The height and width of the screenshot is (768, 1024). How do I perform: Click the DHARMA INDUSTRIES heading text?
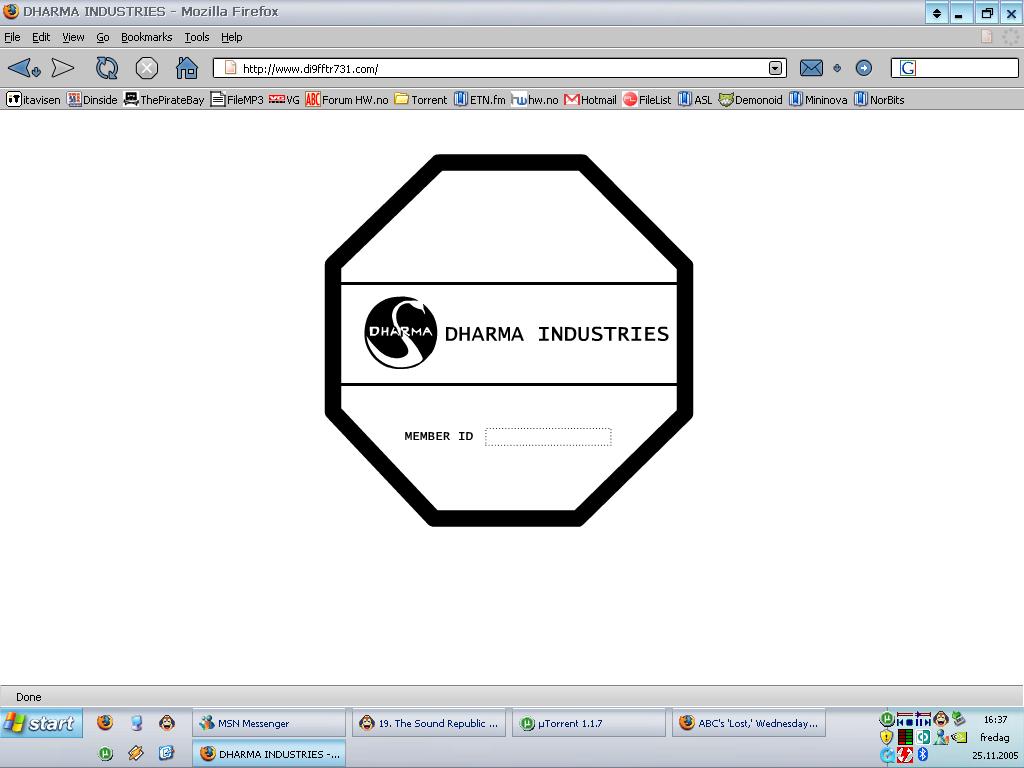pos(556,334)
